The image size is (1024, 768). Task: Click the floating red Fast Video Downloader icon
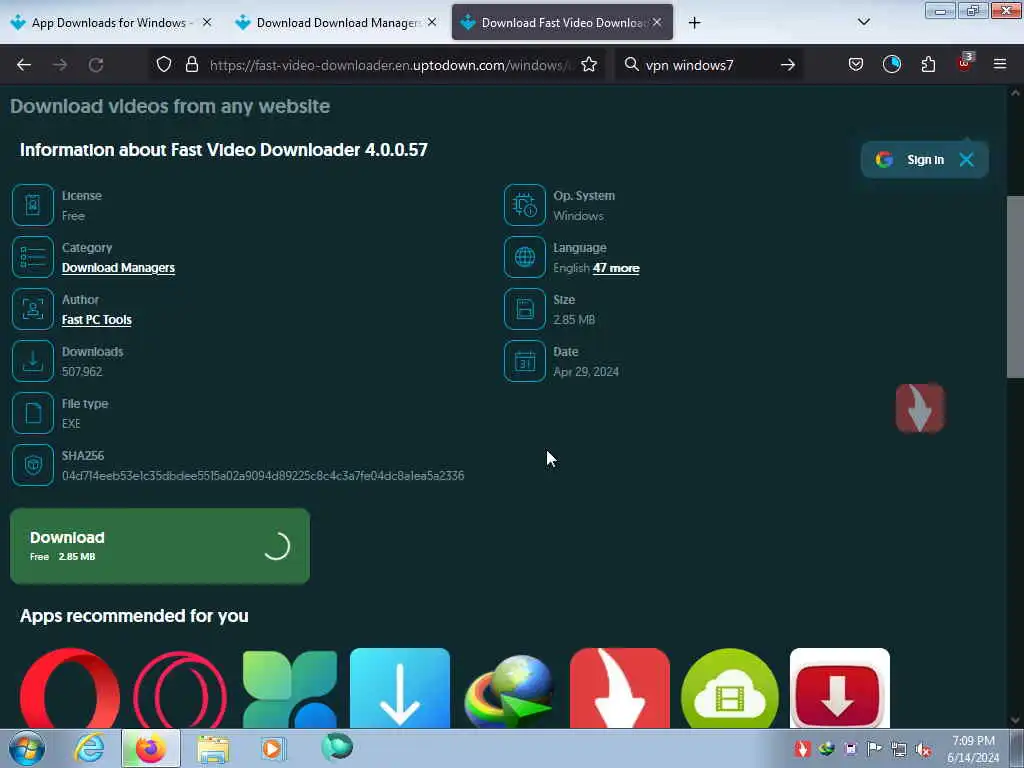(x=920, y=408)
